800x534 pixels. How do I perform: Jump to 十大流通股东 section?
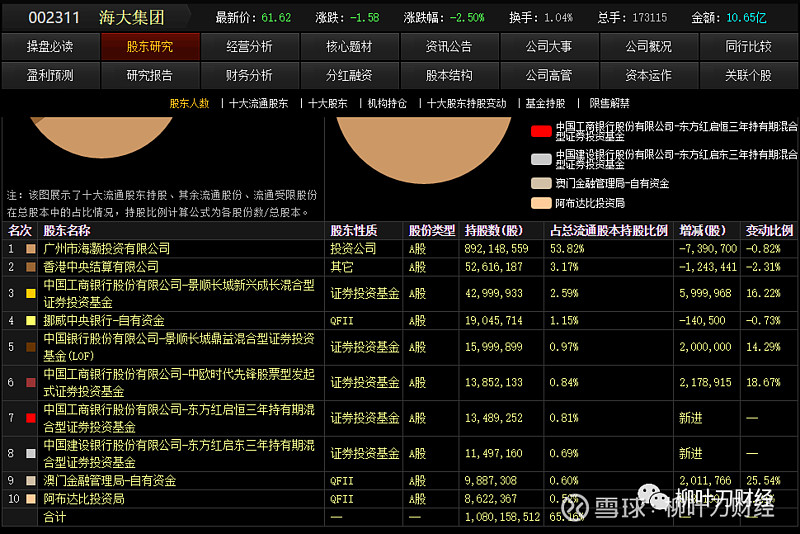(x=259, y=104)
